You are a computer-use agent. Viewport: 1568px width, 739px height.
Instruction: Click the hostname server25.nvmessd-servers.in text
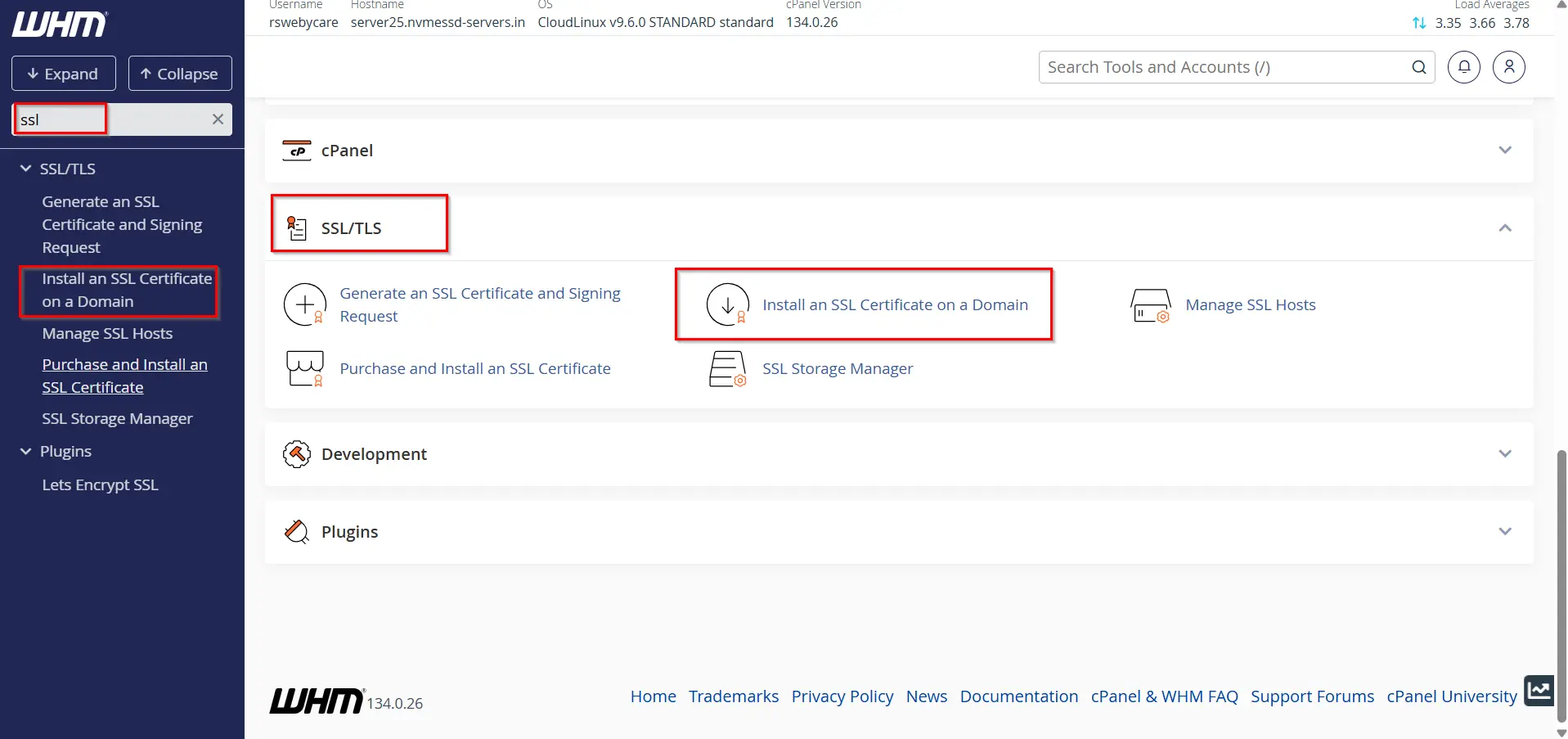tap(438, 23)
